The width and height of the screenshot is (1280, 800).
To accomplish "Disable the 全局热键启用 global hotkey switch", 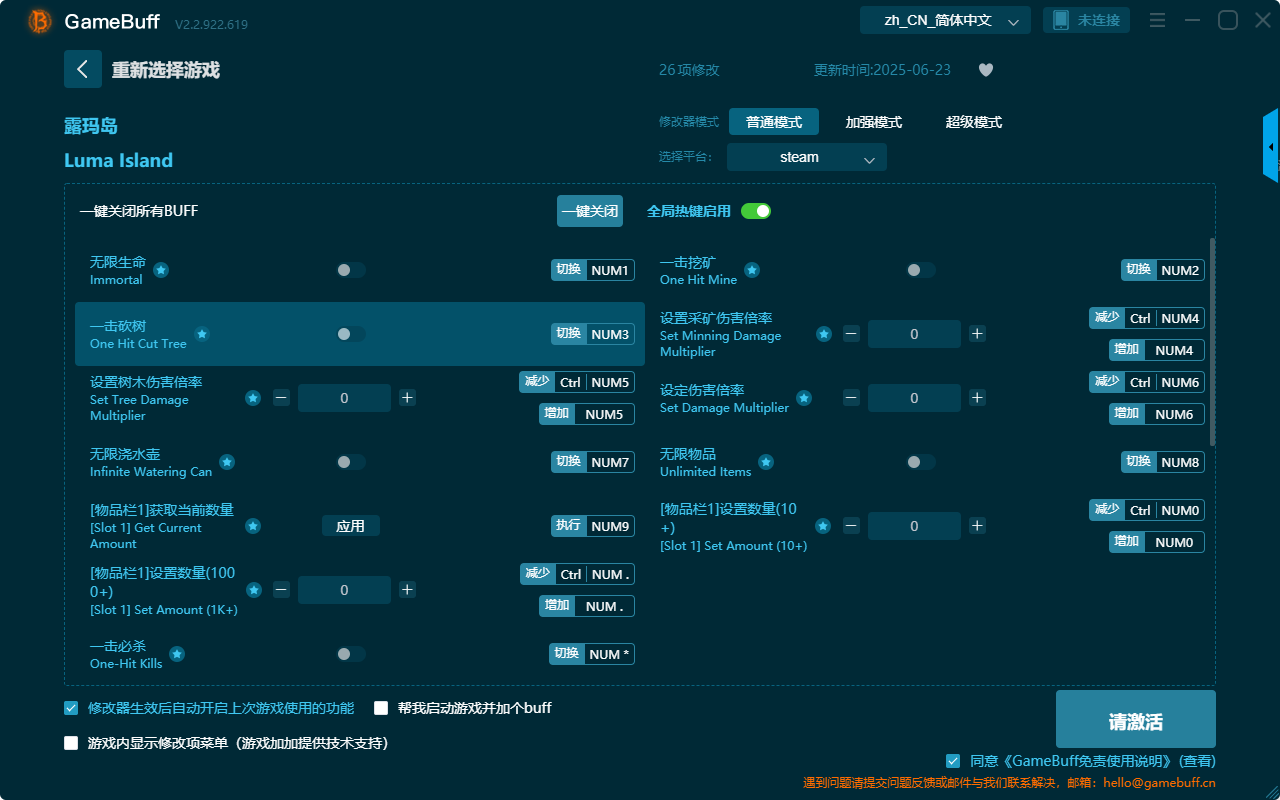I will click(755, 211).
